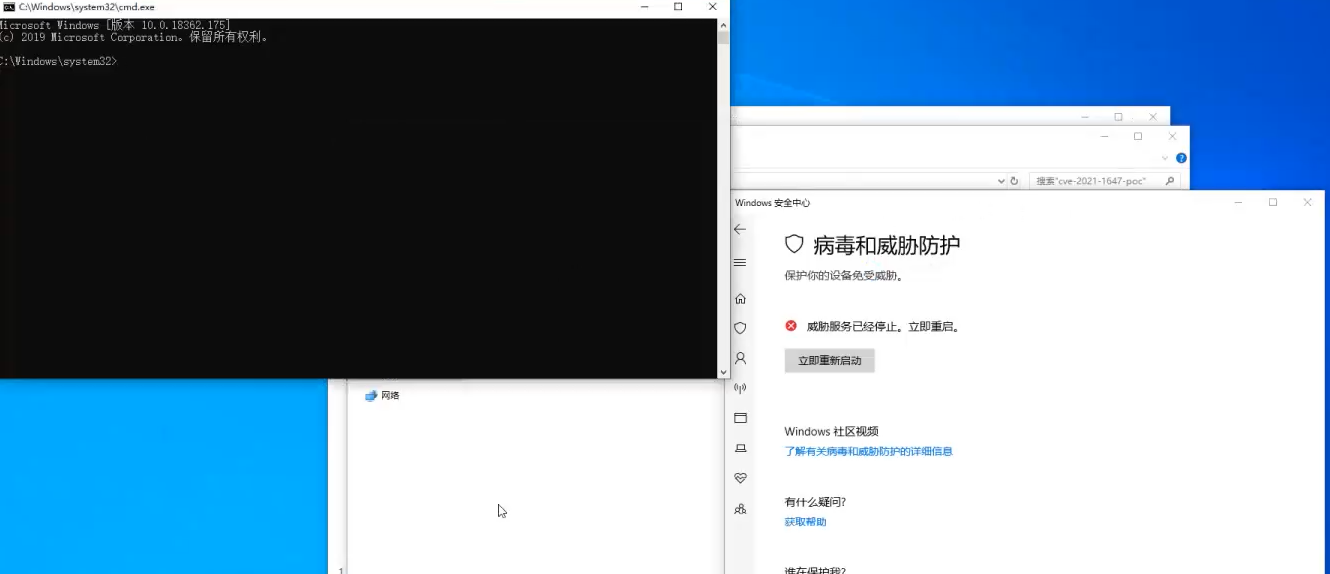Minimize the Windows Security window

[1238, 202]
